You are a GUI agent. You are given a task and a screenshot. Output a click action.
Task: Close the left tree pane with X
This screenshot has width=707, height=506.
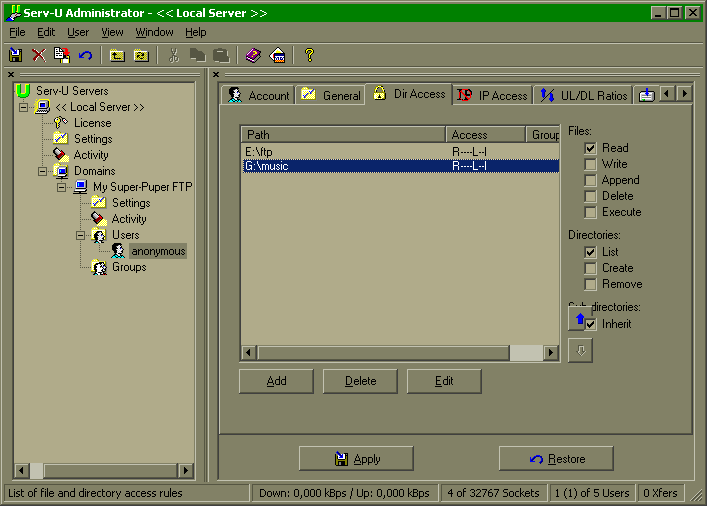click(x=11, y=74)
